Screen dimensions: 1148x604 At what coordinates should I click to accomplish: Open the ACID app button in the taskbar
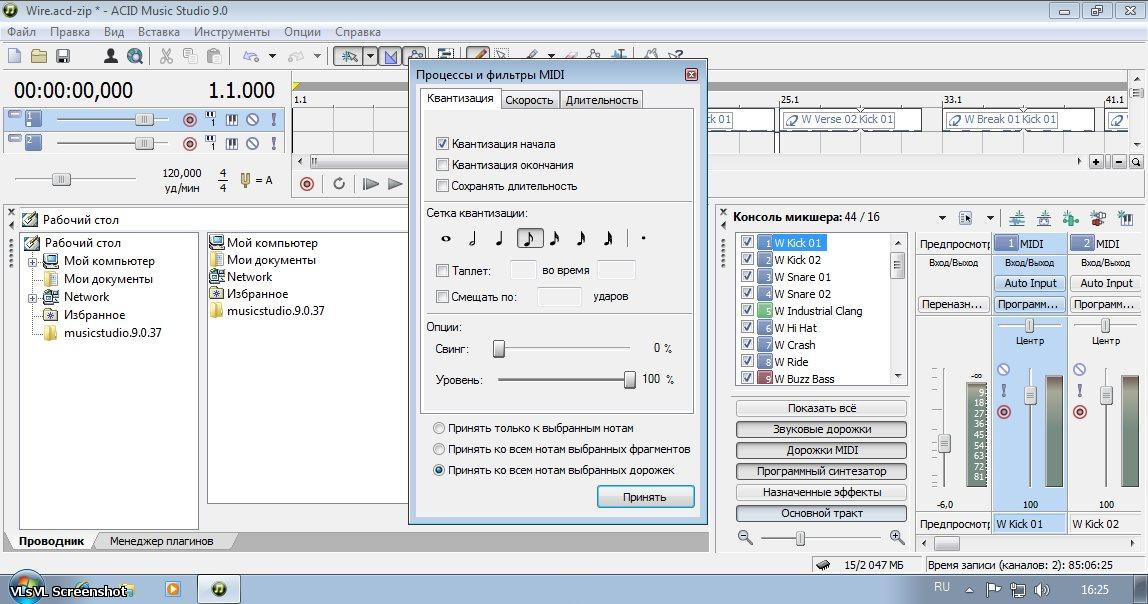(x=218, y=589)
